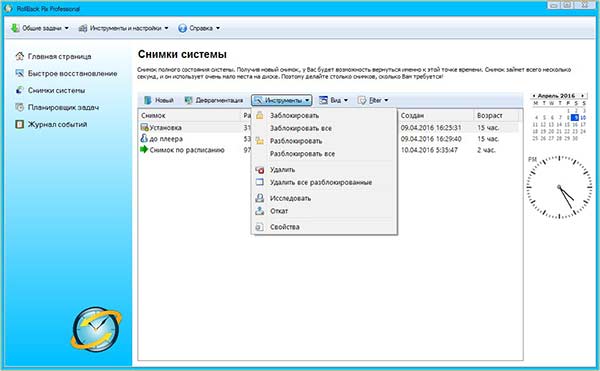This screenshot has width=600, height=371.
Task: Go to next month in calendar
Action: tap(582, 95)
